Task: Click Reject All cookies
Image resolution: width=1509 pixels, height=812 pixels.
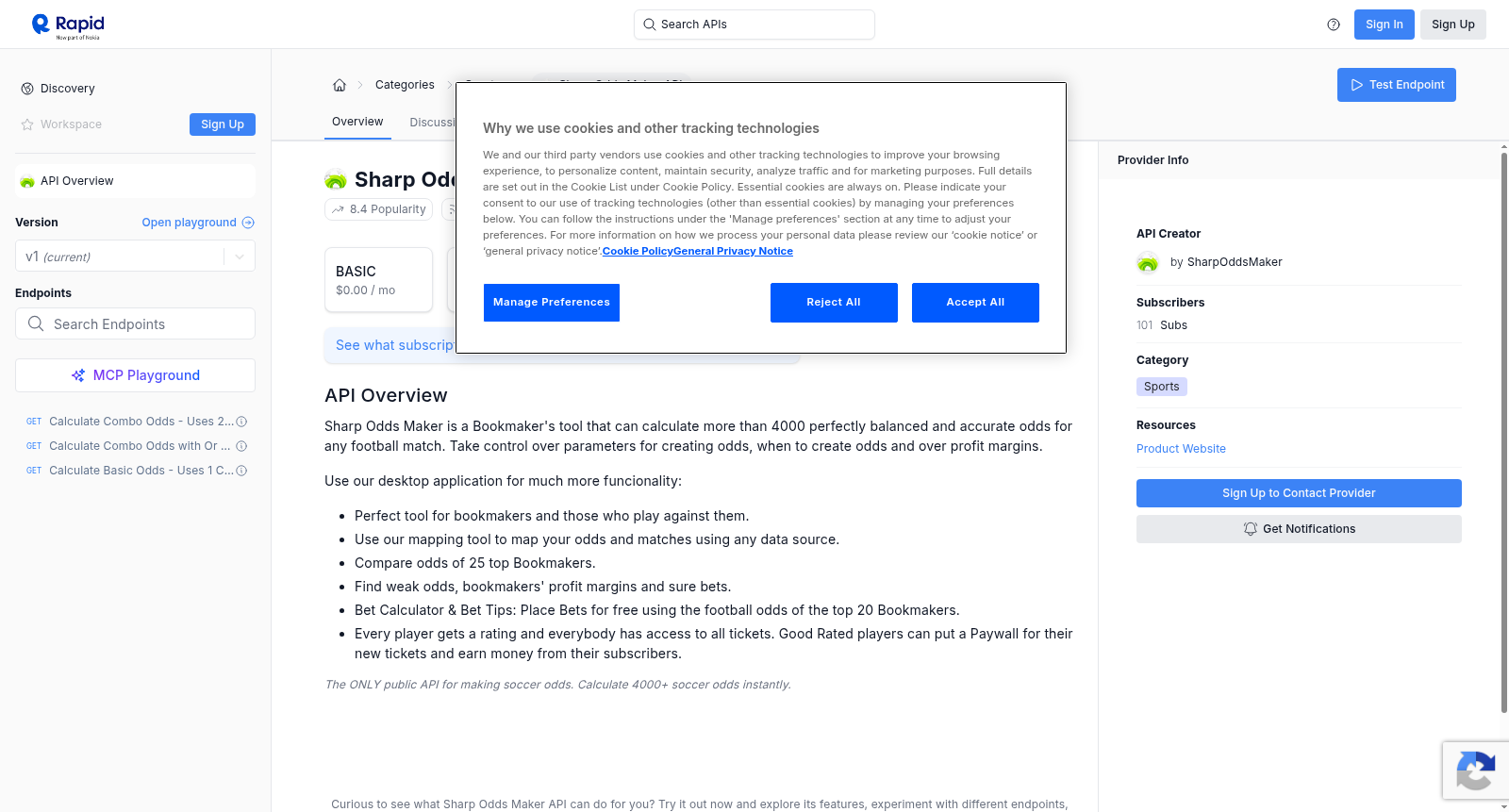Action: point(834,303)
